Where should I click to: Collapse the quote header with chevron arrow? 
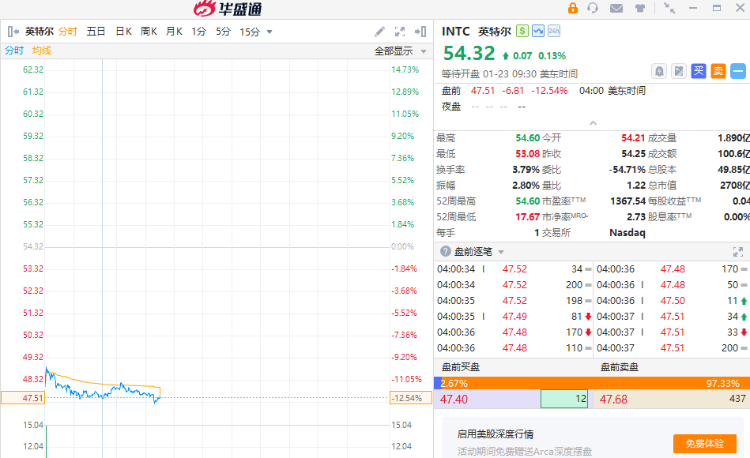click(x=591, y=123)
